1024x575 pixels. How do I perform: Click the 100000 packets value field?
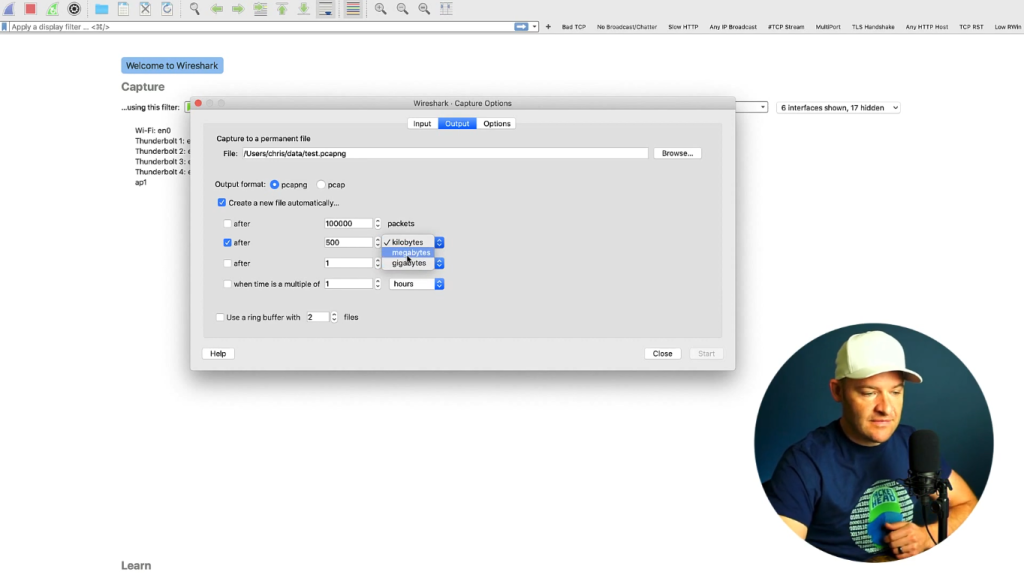click(x=348, y=223)
